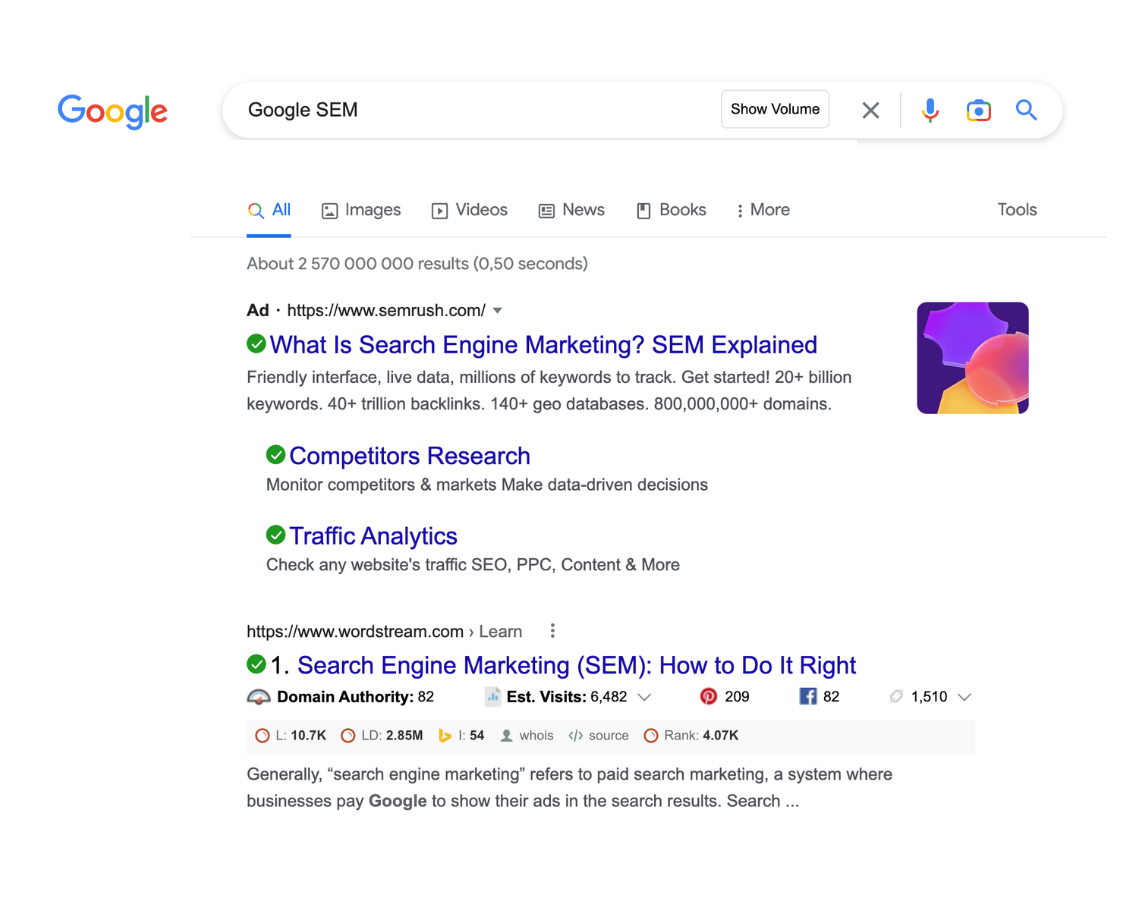Click the 'Domain Authority: 82' label
The height and width of the screenshot is (924, 1136).
[356, 697]
